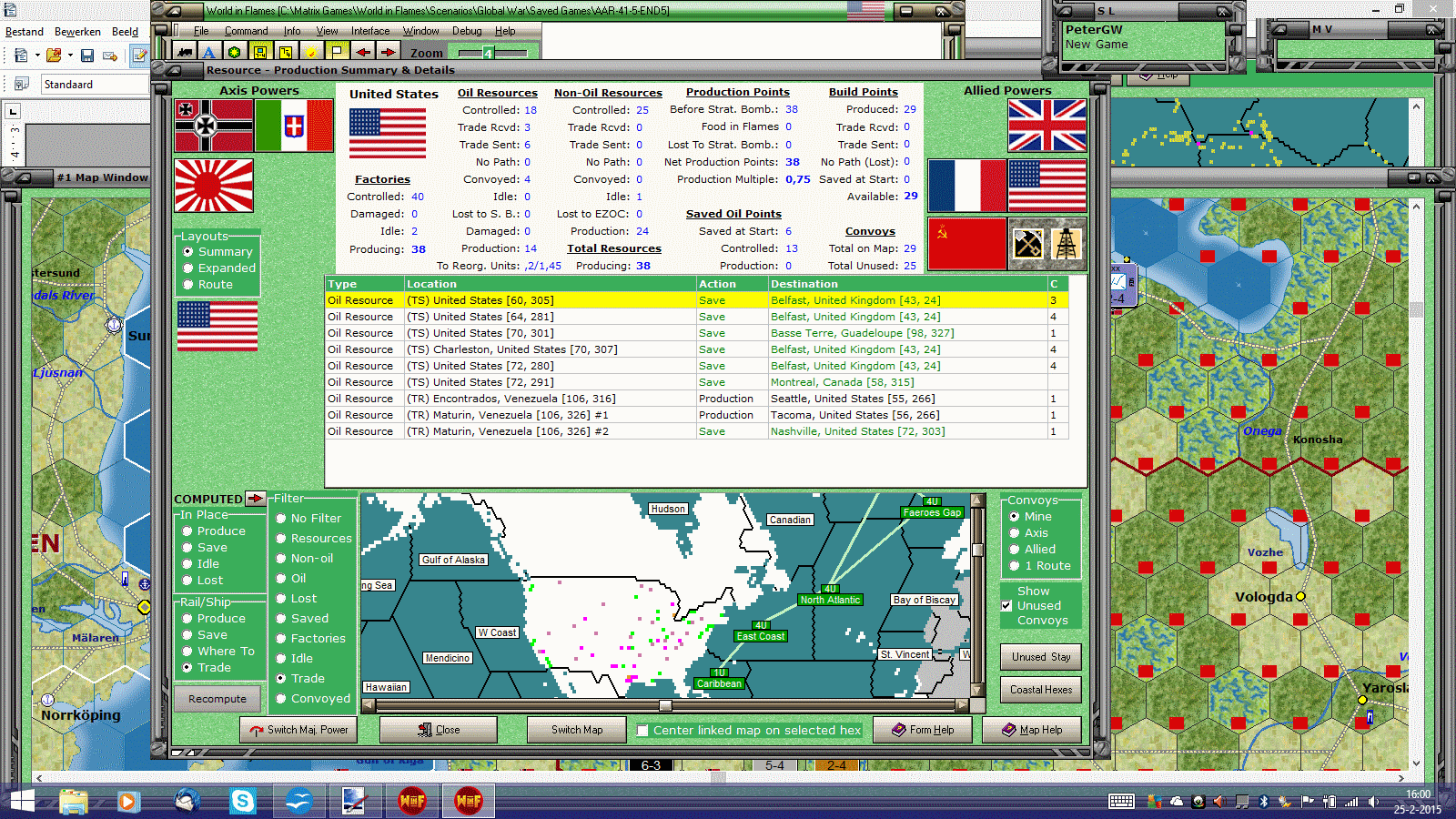The image size is (1456, 819).
Task: Click the email document icon in OpenOffice toolbar
Action: 110,56
